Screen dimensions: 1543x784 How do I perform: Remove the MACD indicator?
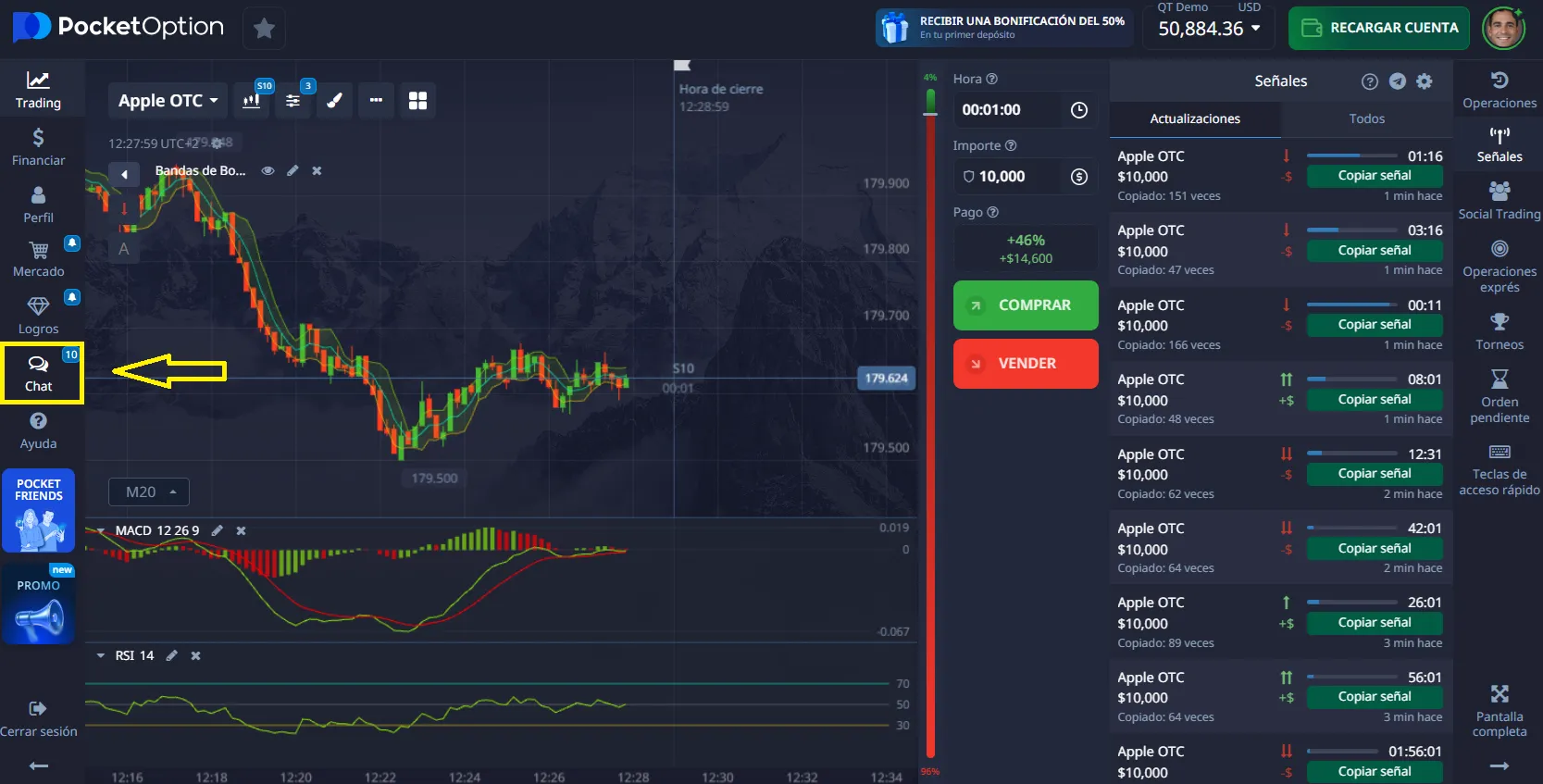pos(241,530)
